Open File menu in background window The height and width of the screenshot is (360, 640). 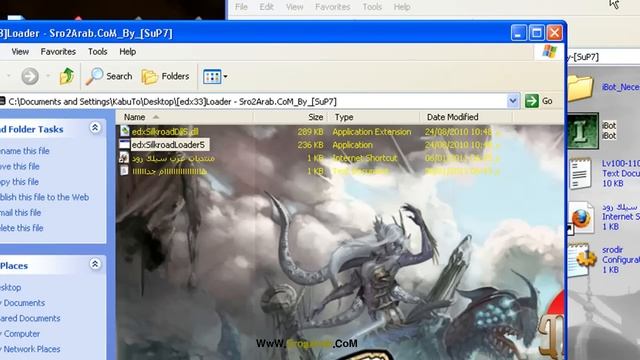coord(241,7)
